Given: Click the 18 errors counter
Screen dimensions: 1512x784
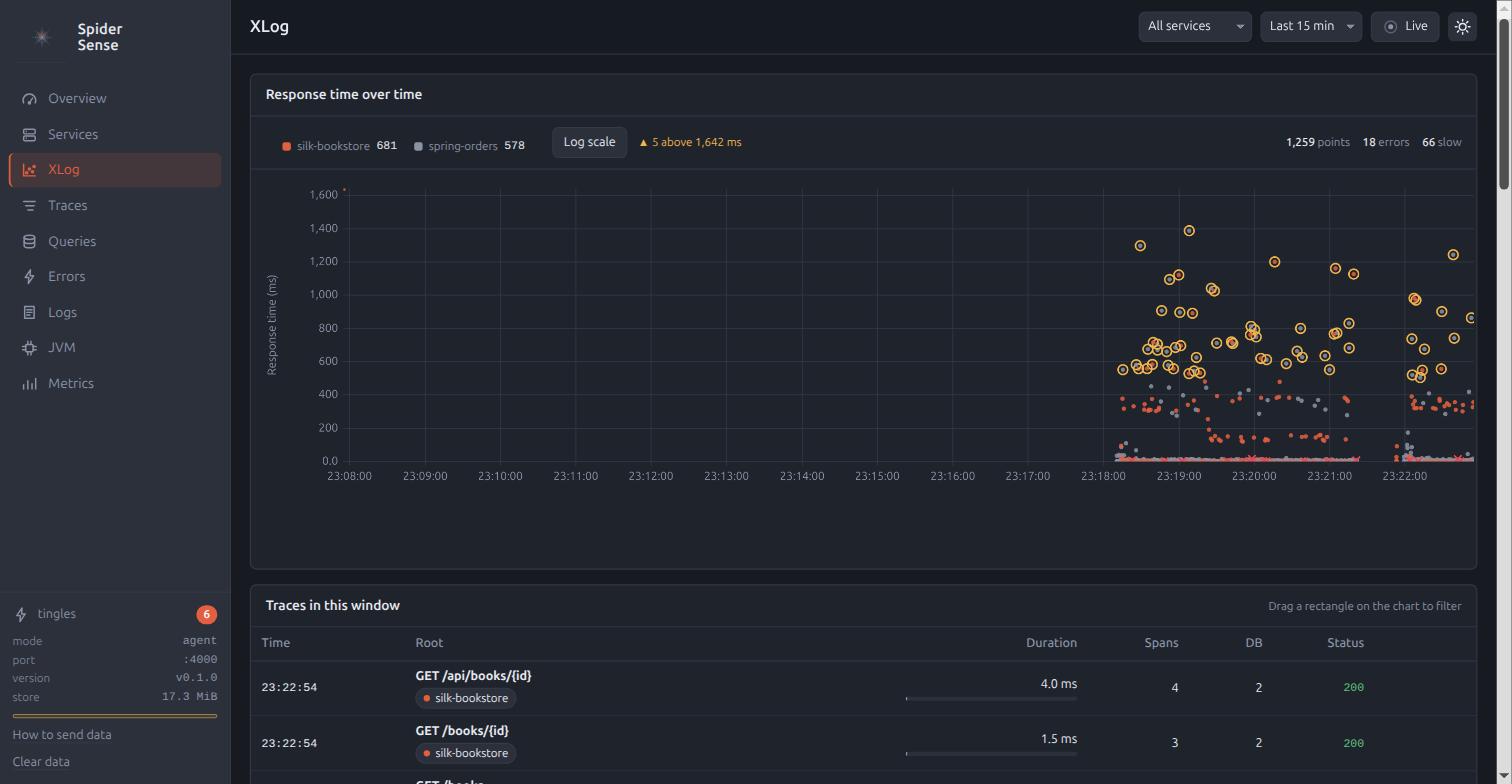Looking at the screenshot, I should [1385, 142].
